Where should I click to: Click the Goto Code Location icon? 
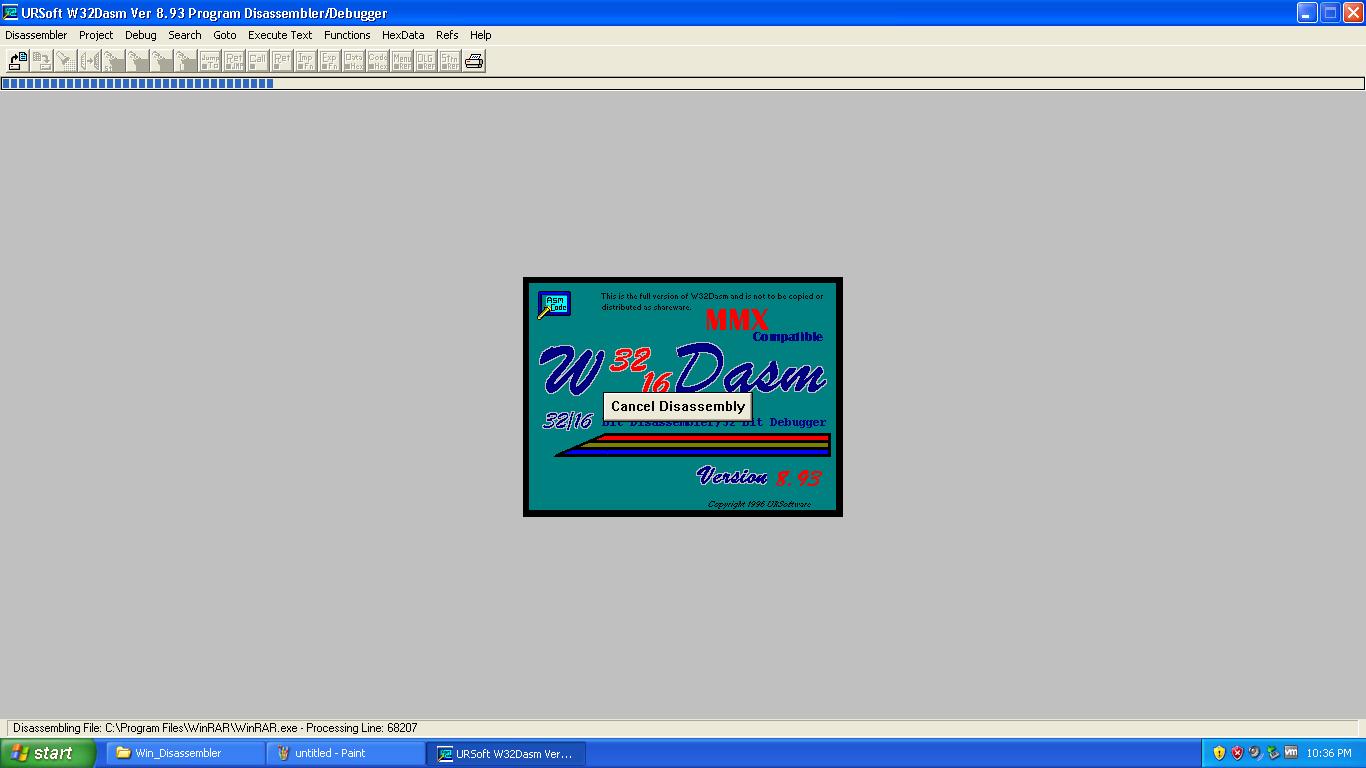point(185,61)
